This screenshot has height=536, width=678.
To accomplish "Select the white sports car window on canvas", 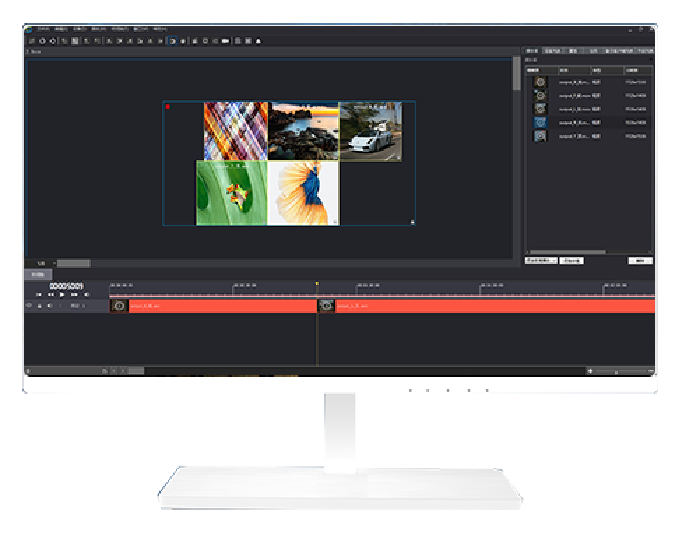I will 371,132.
